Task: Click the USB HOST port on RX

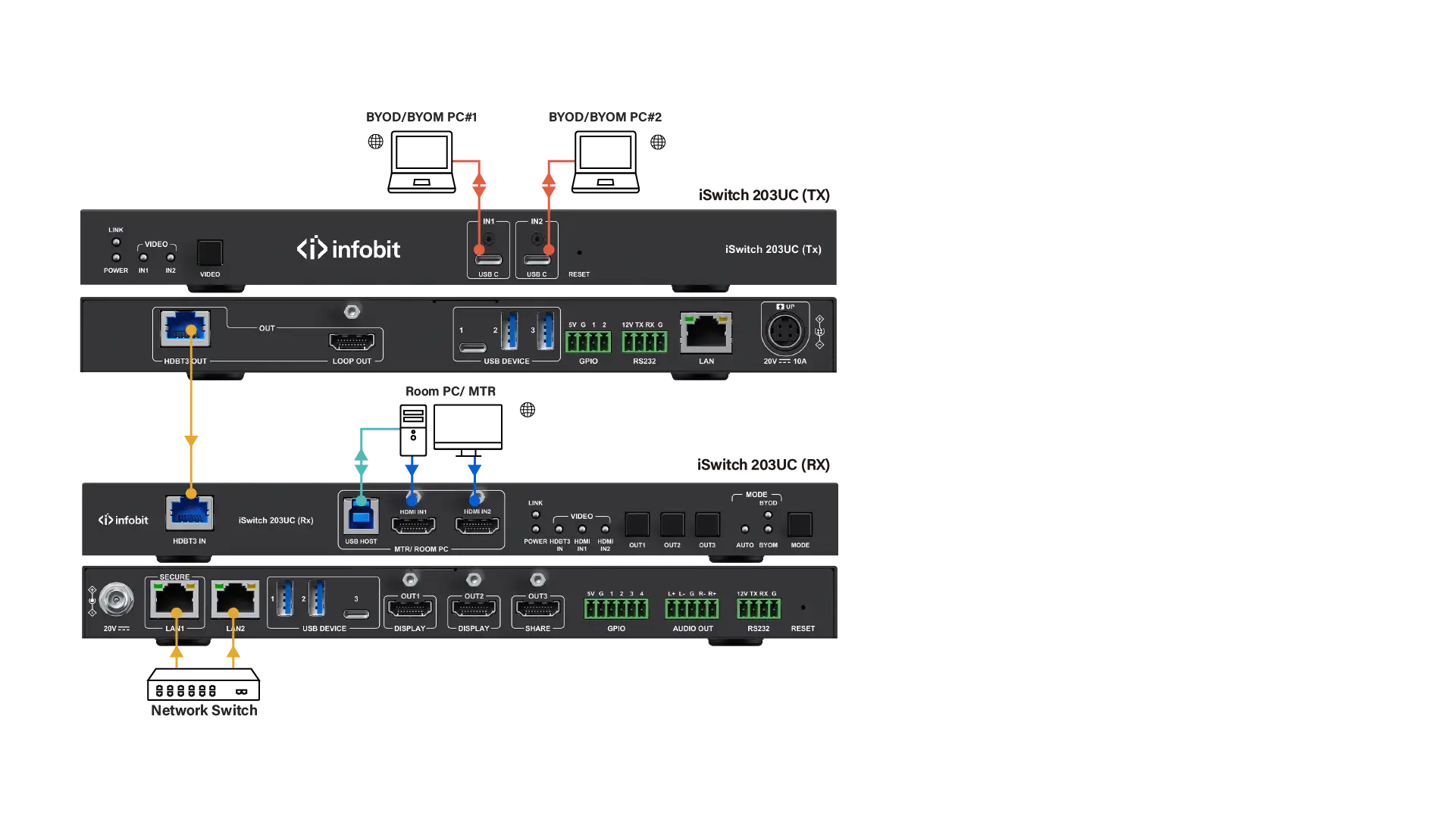Action: pyautogui.click(x=361, y=517)
